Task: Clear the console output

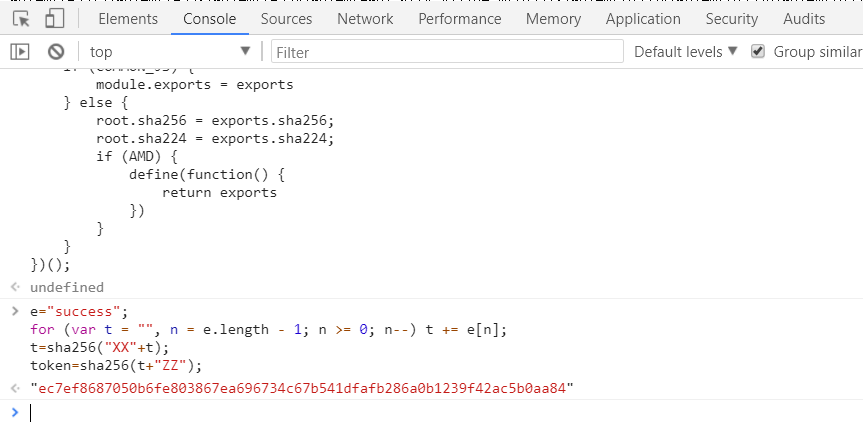Action: point(56,52)
